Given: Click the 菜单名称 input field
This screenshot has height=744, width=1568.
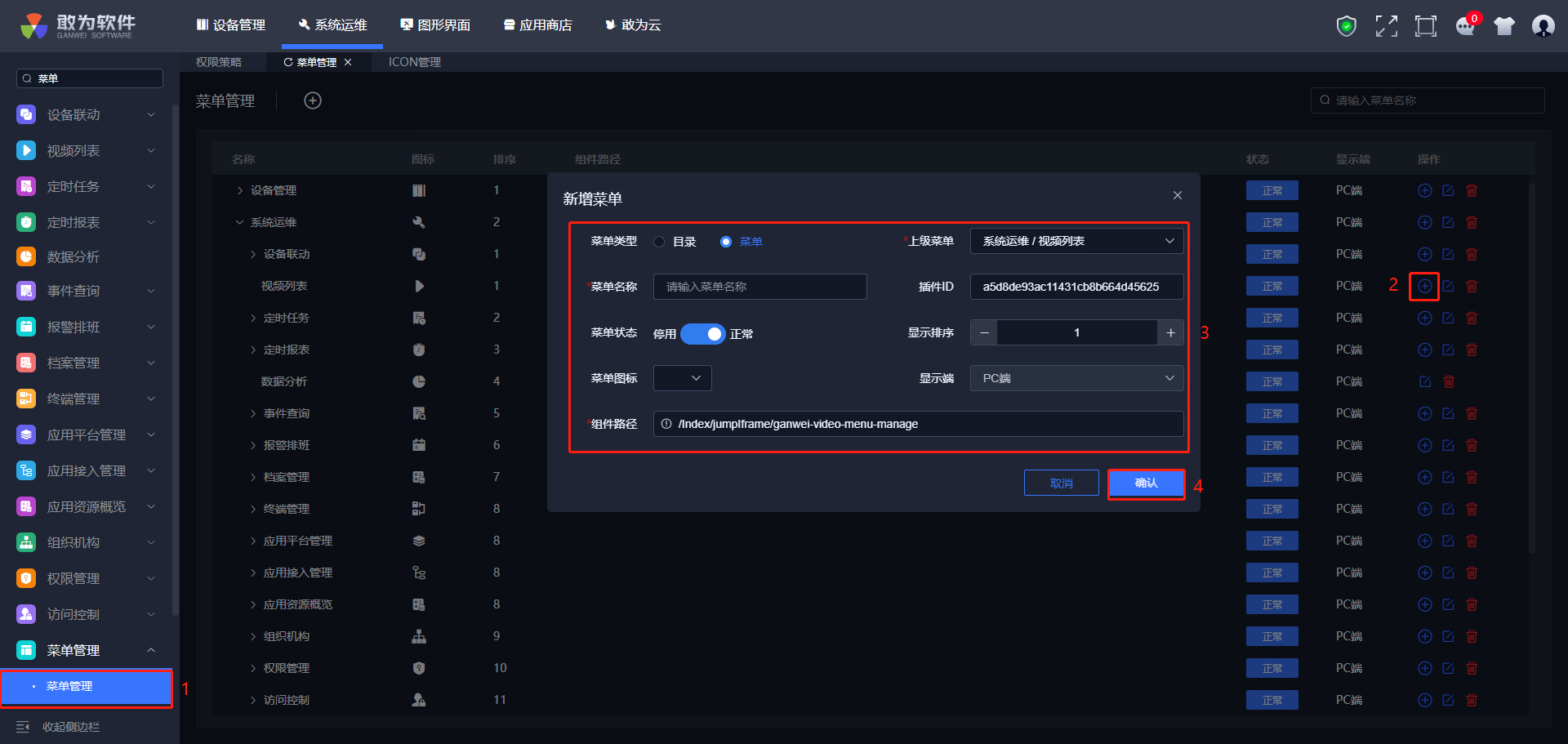Looking at the screenshot, I should tap(759, 287).
